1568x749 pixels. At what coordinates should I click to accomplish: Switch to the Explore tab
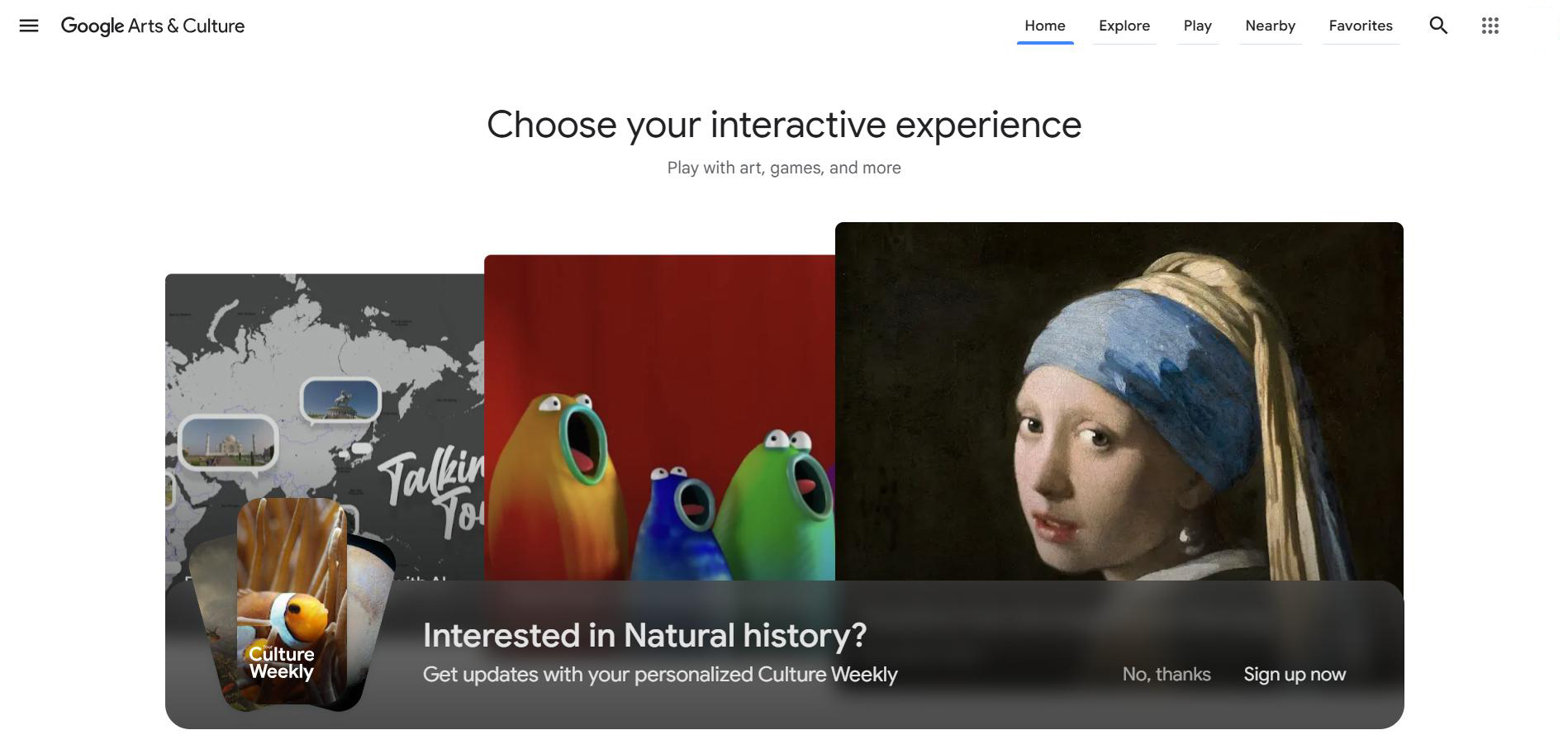(x=1124, y=26)
